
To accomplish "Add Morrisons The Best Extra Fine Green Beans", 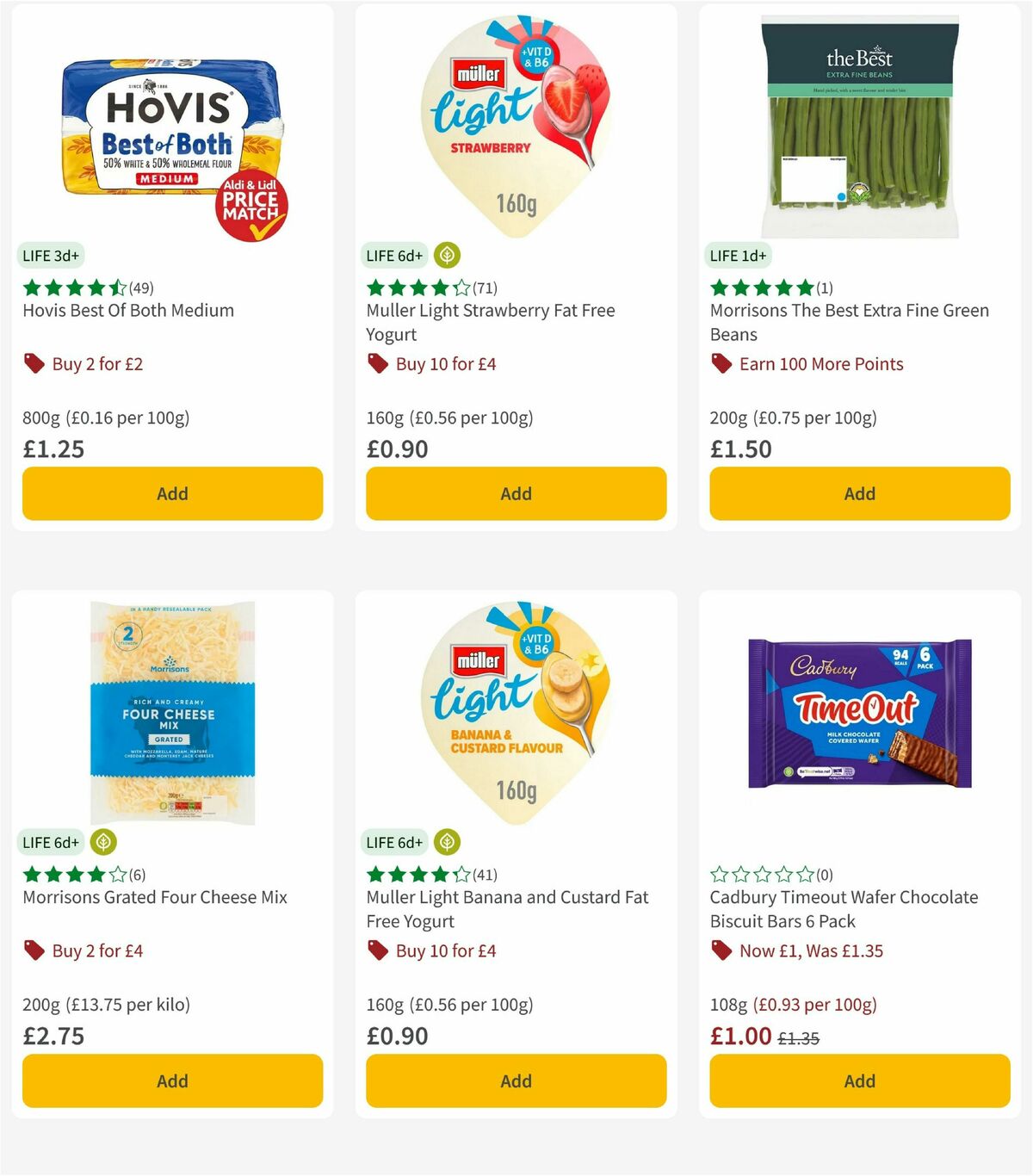I will point(859,493).
